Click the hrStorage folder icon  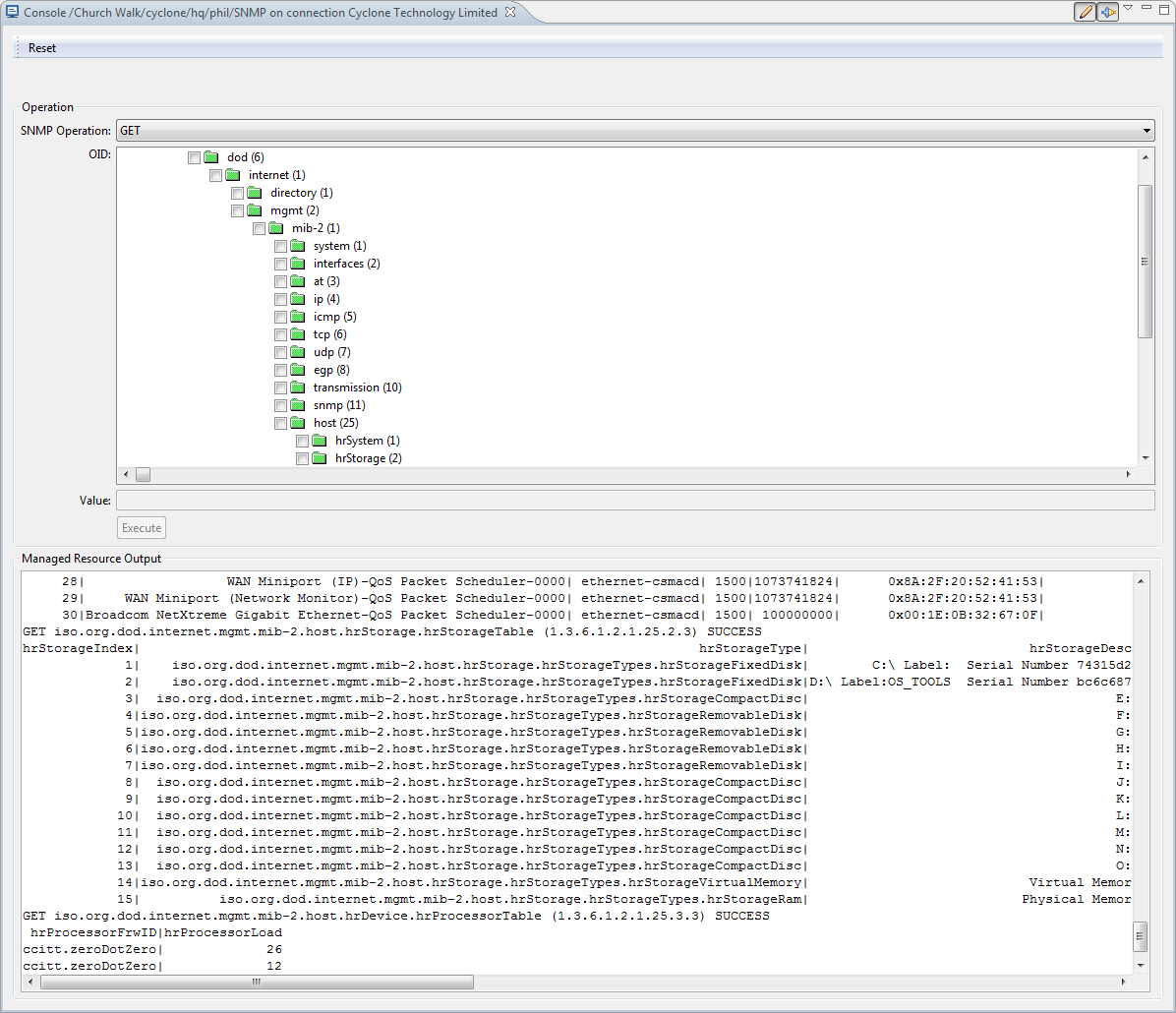coord(320,458)
